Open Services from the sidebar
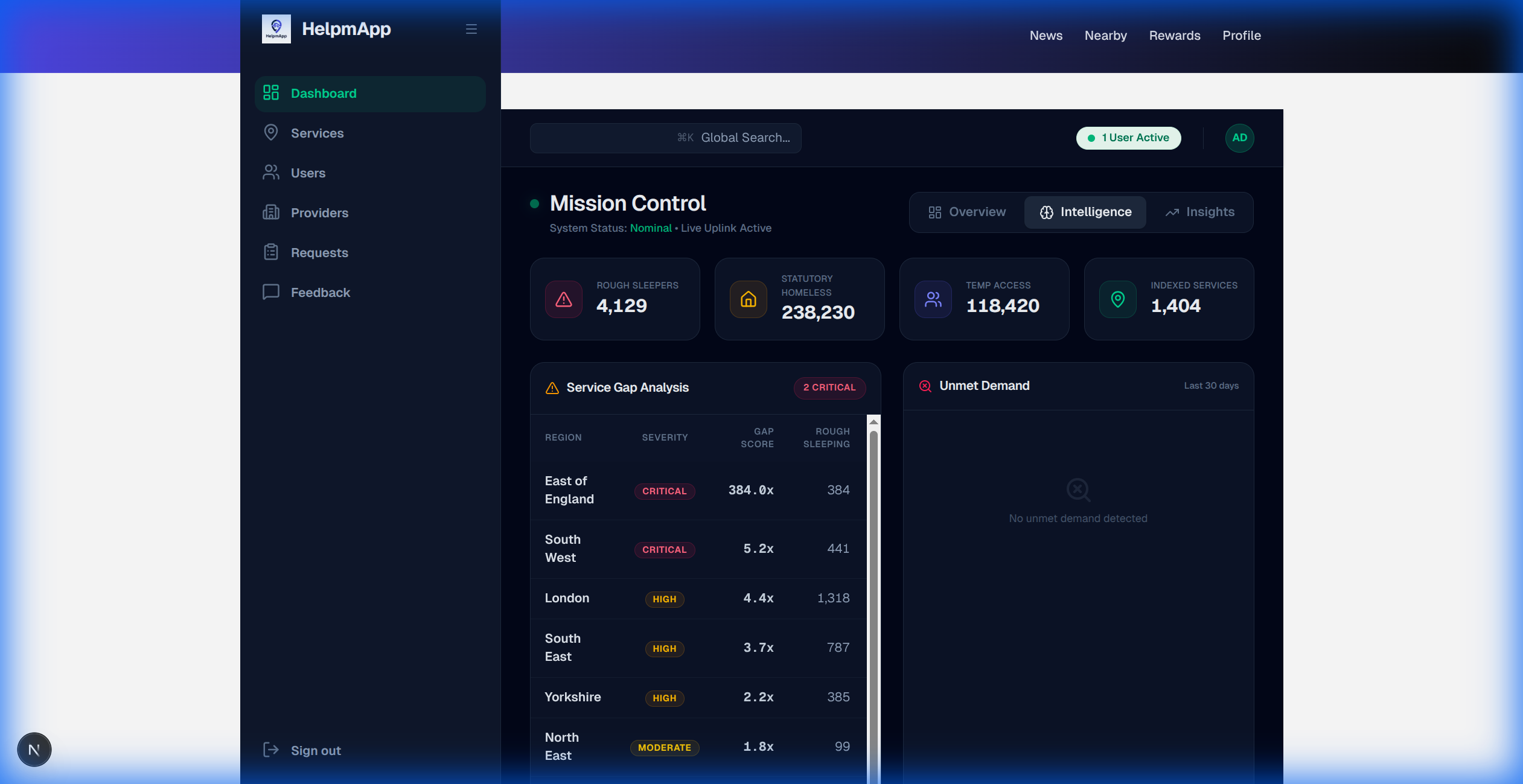 [x=317, y=133]
